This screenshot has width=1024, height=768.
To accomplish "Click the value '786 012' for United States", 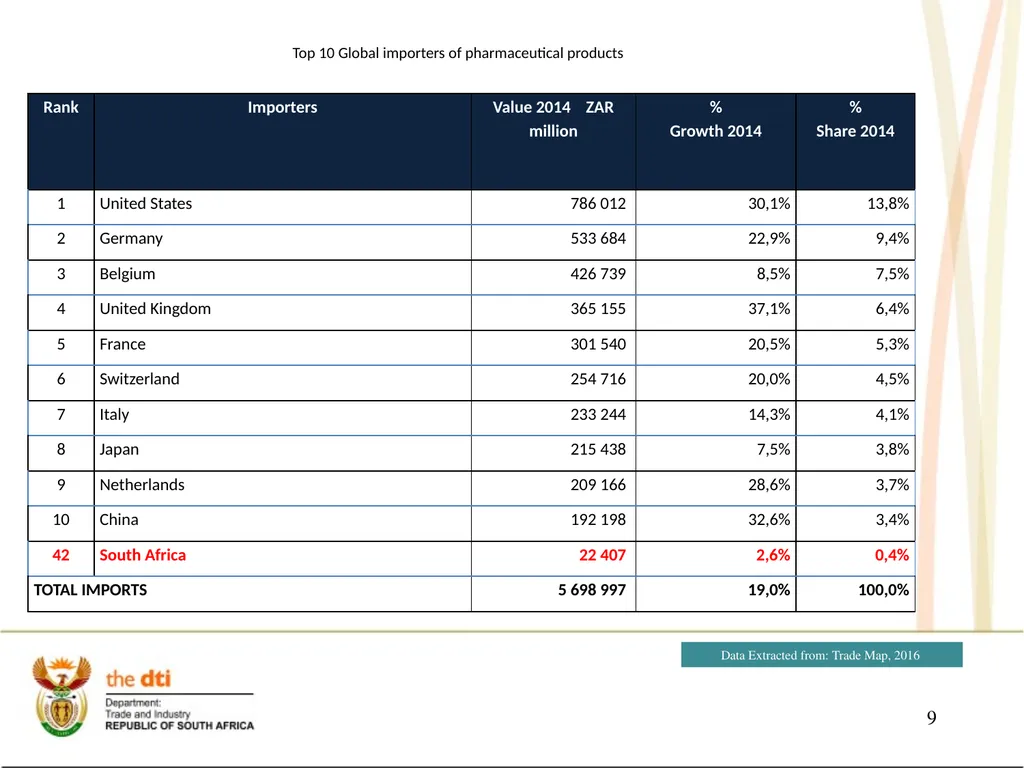I will point(598,204).
